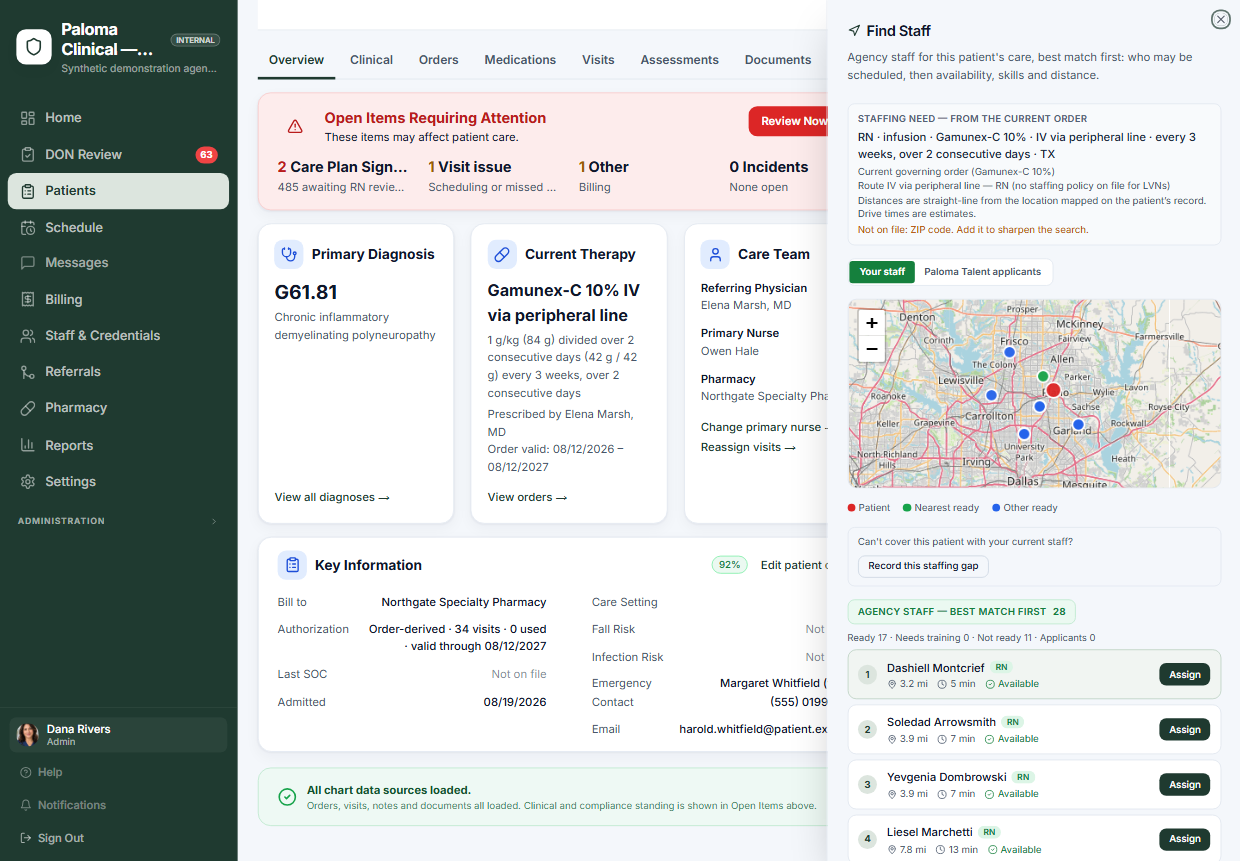
Task: Assign Liesel Marchetti
Action: point(1184,839)
